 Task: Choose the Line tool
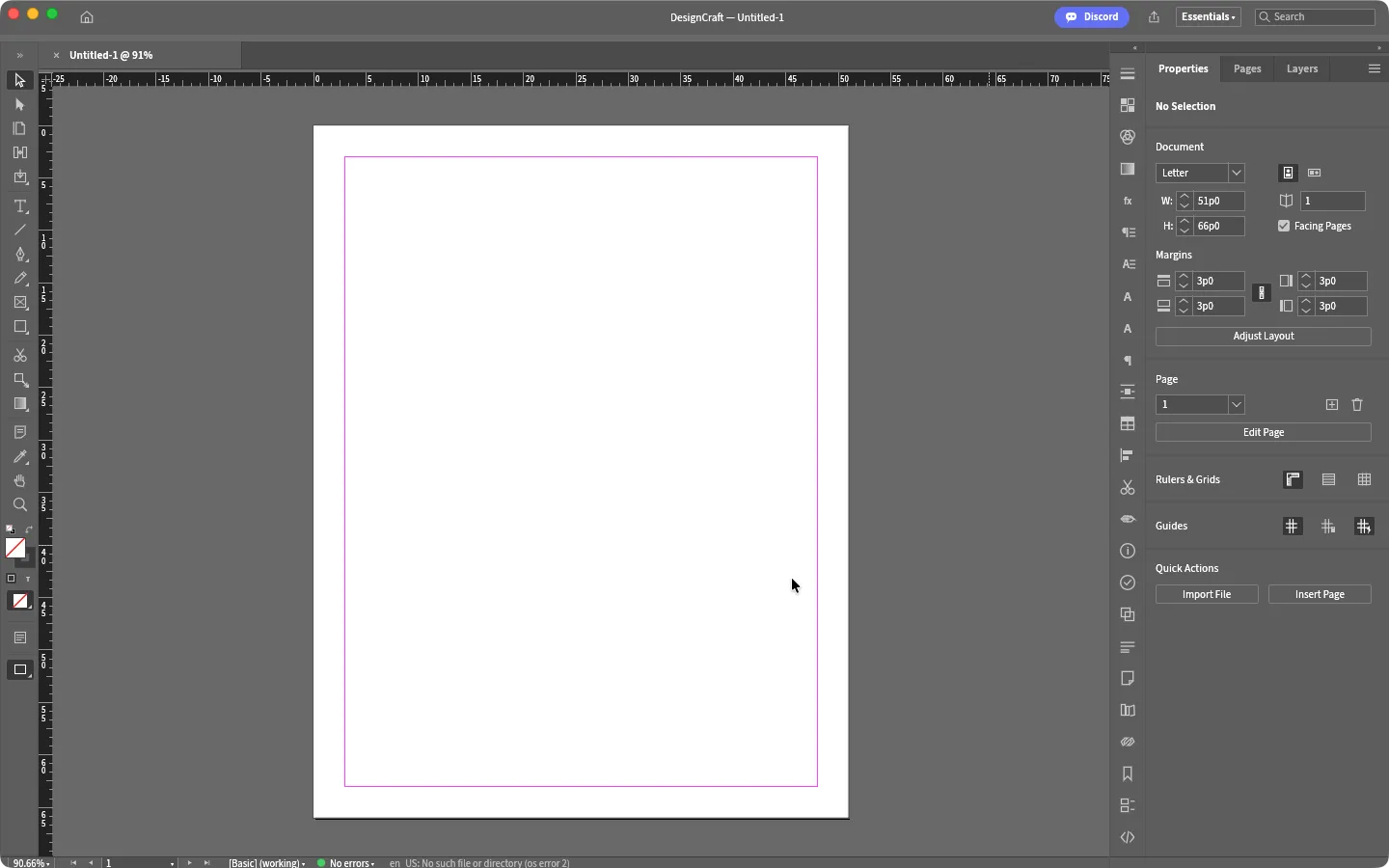[x=20, y=231]
